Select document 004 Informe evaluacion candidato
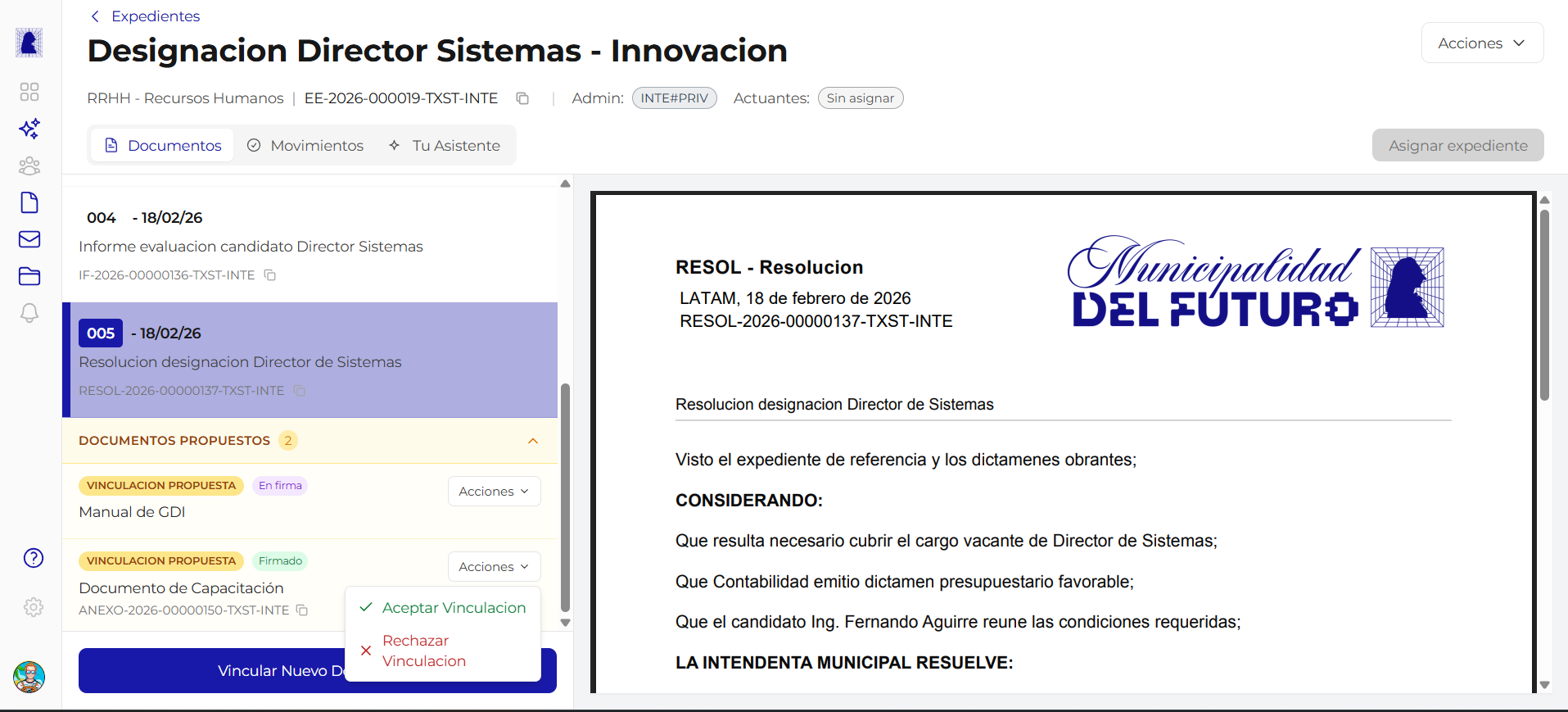This screenshot has height=712, width=1568. pos(251,246)
